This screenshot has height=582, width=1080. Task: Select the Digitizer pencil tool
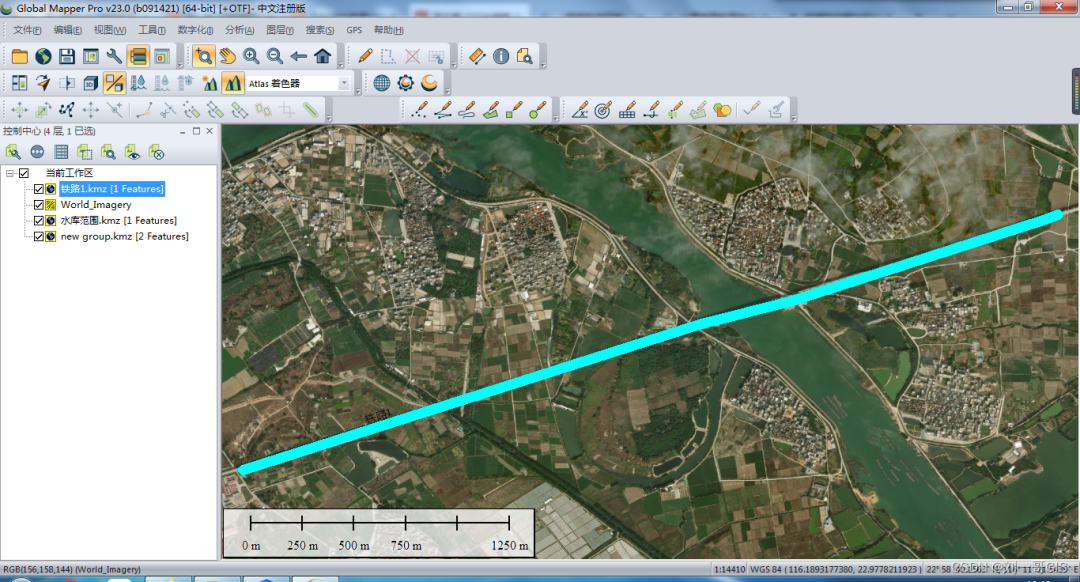(366, 56)
